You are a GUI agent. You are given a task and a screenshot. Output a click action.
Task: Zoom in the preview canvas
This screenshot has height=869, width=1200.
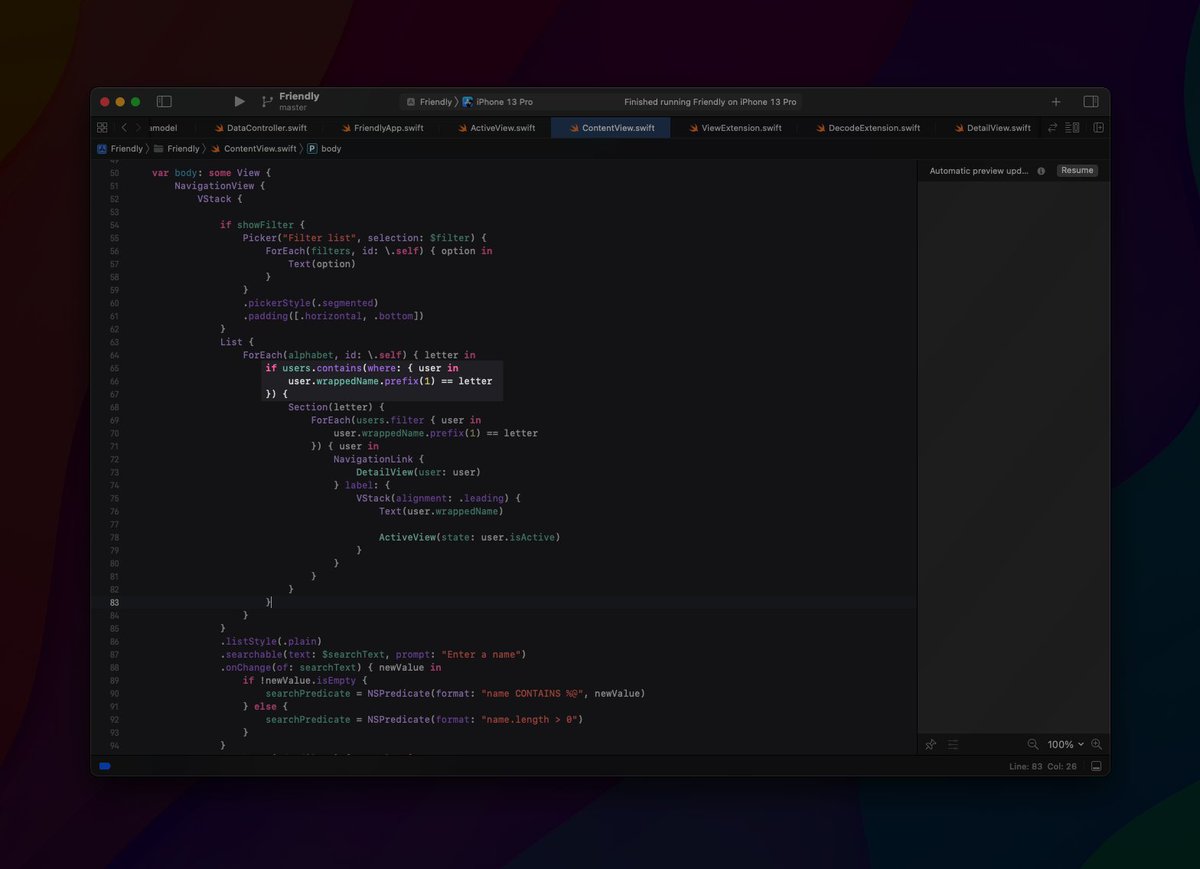(1096, 744)
